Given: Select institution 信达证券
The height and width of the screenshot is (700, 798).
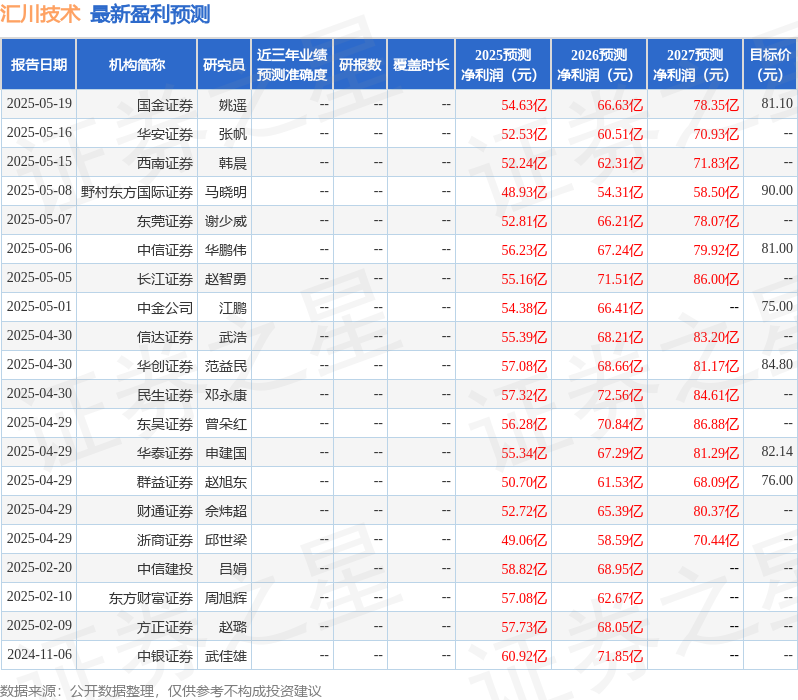Looking at the screenshot, I should (165, 338).
